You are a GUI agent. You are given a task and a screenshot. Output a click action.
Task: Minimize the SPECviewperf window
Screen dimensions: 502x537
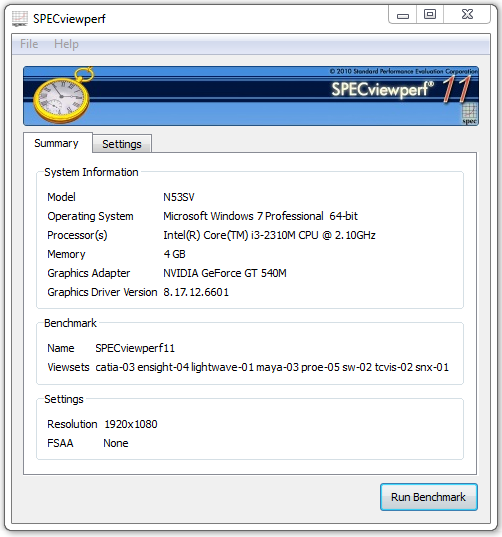point(403,15)
